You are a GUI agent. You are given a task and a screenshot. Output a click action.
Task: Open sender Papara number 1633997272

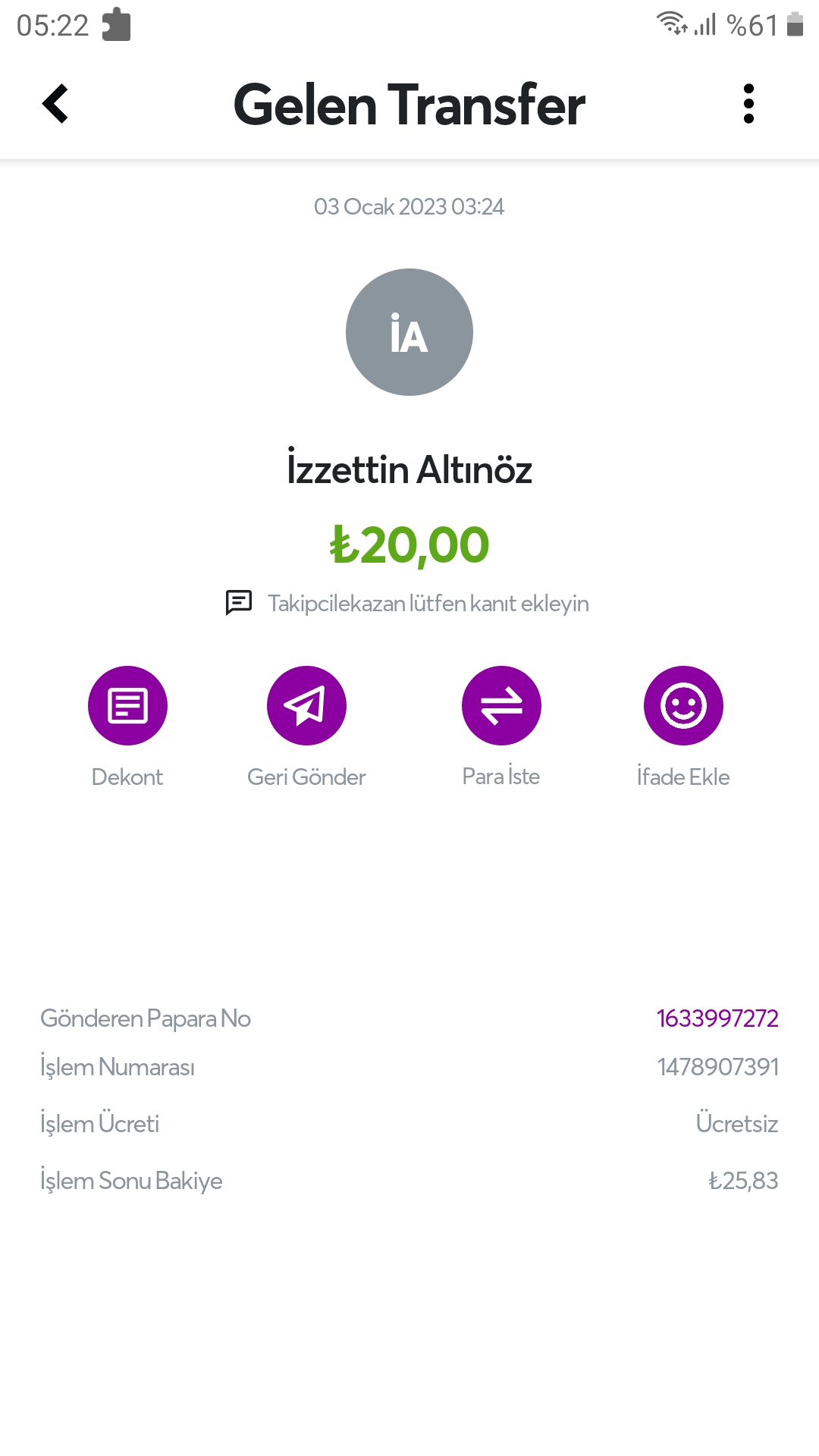pyautogui.click(x=717, y=1018)
